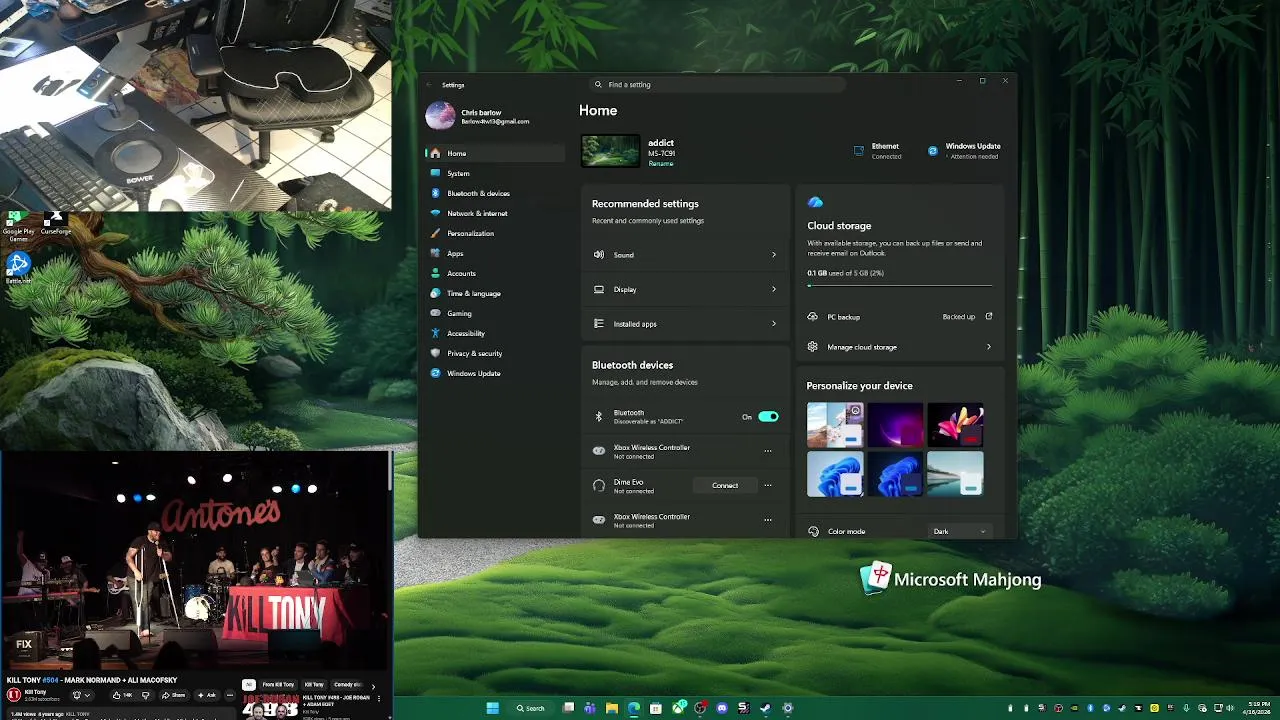This screenshot has width=1280, height=720.
Task: Click the Windows Update status icon in header
Action: [933, 151]
